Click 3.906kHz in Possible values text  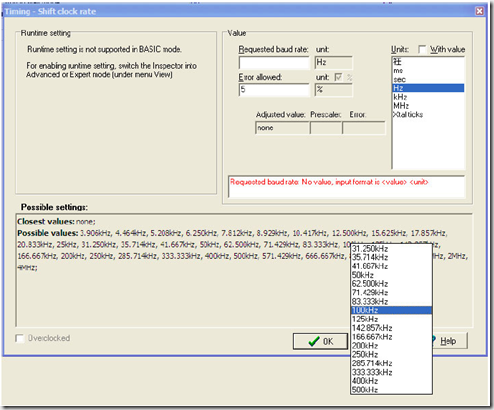95,233
